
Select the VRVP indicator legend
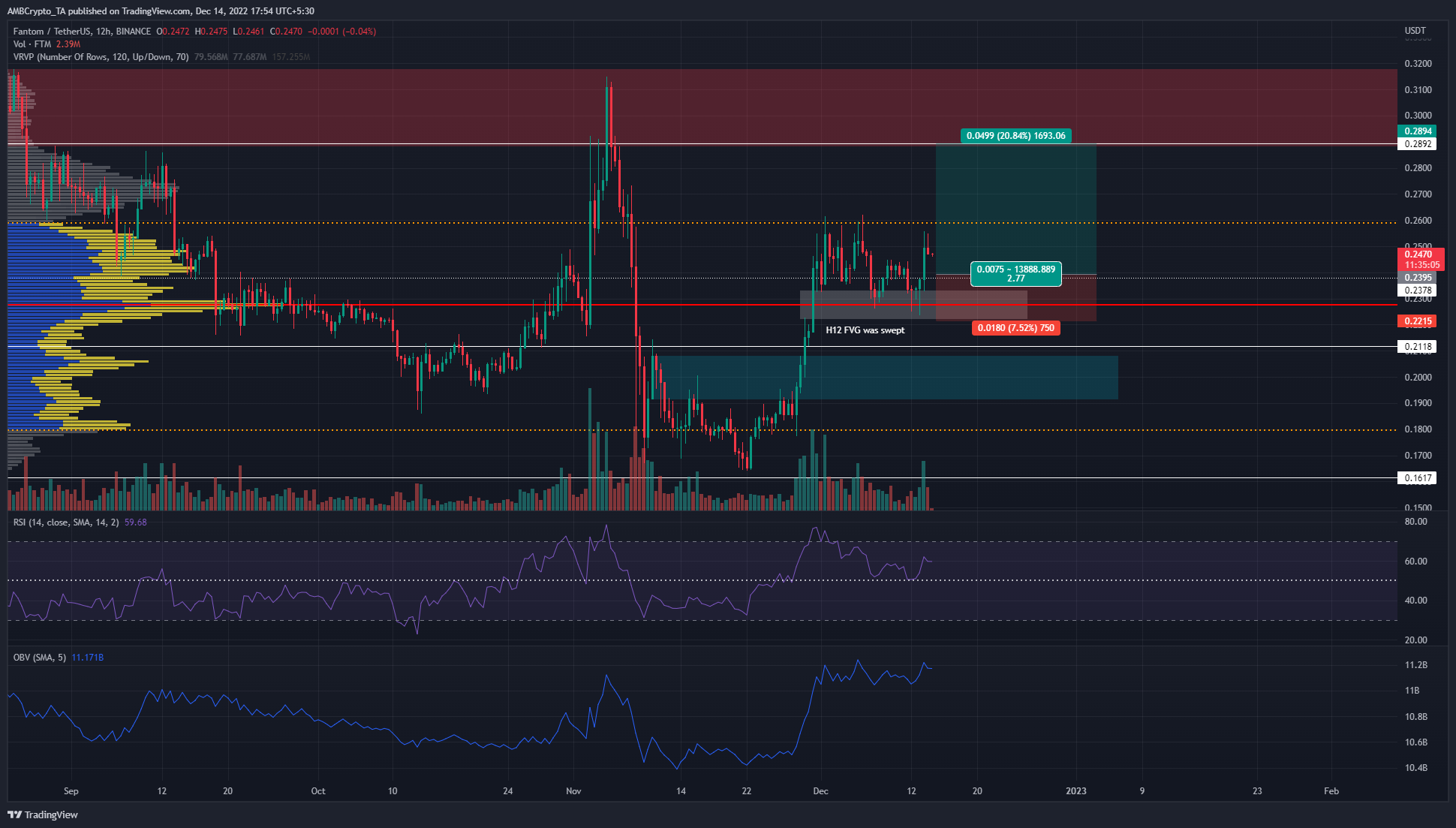pos(101,57)
